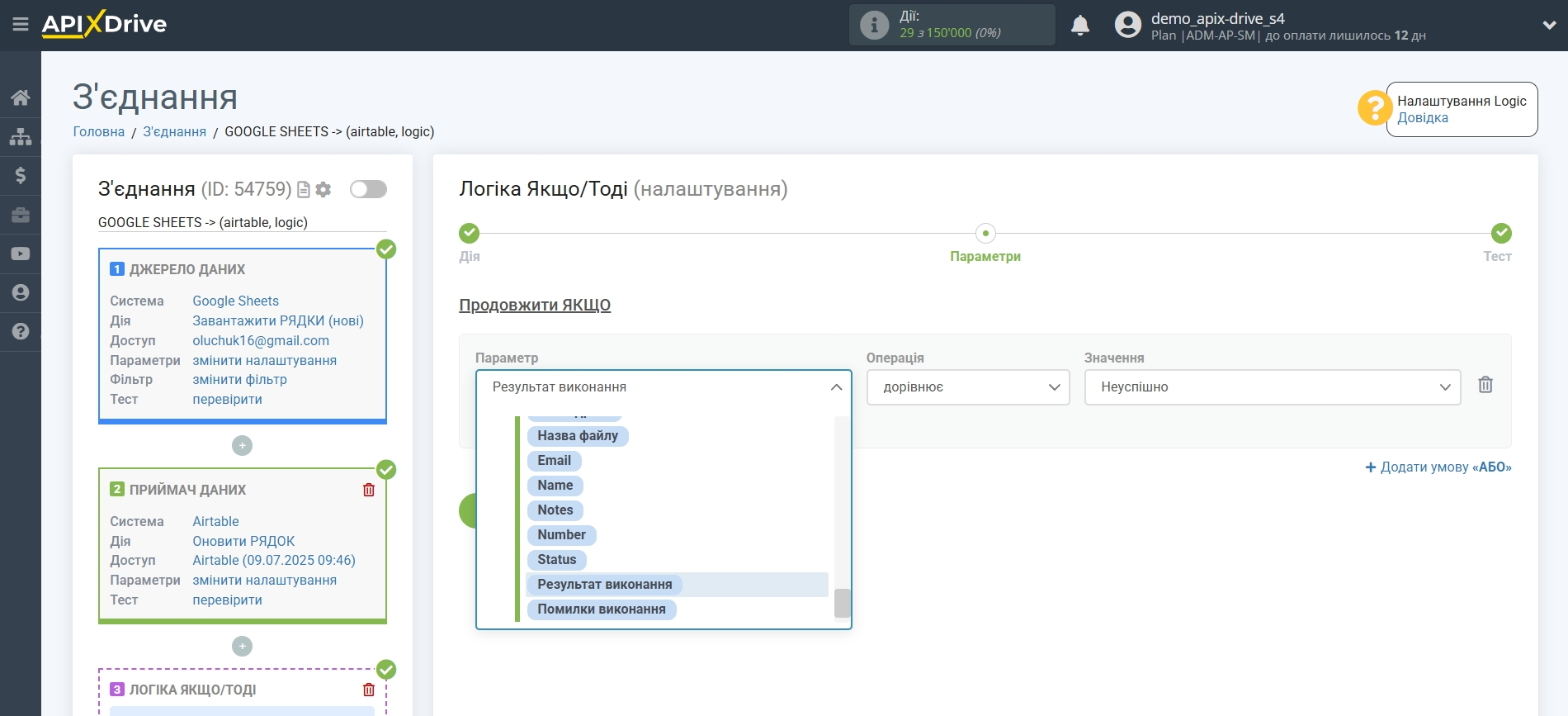Open briefcase icon in sidebar
This screenshot has height=716, width=1568.
coord(21,215)
